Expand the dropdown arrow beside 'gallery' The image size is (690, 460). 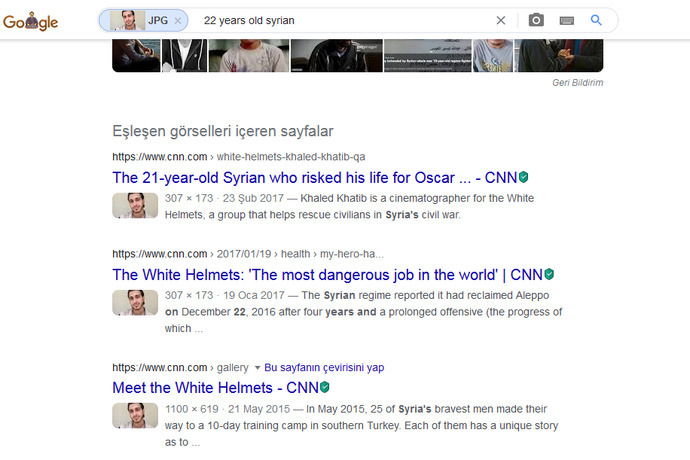pos(257,368)
